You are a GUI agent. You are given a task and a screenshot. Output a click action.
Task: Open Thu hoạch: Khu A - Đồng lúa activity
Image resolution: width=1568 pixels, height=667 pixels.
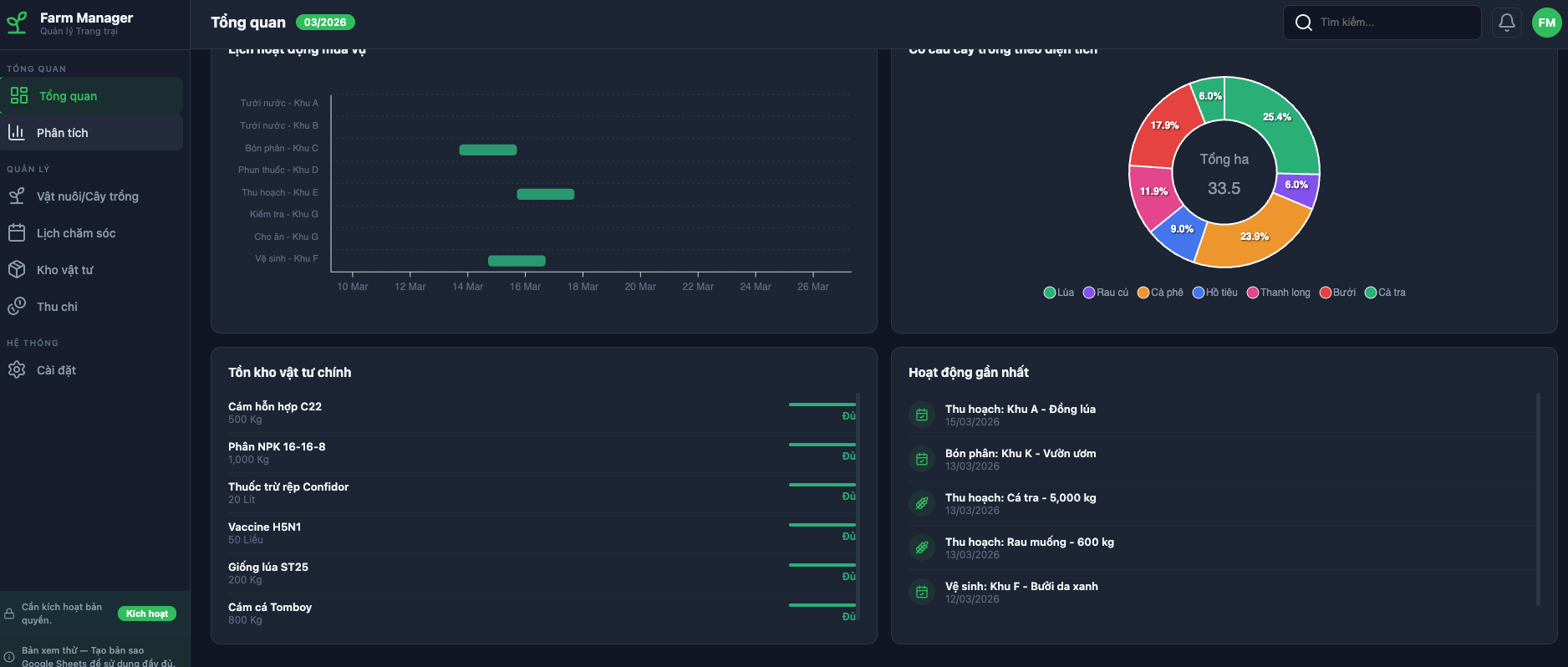1020,410
